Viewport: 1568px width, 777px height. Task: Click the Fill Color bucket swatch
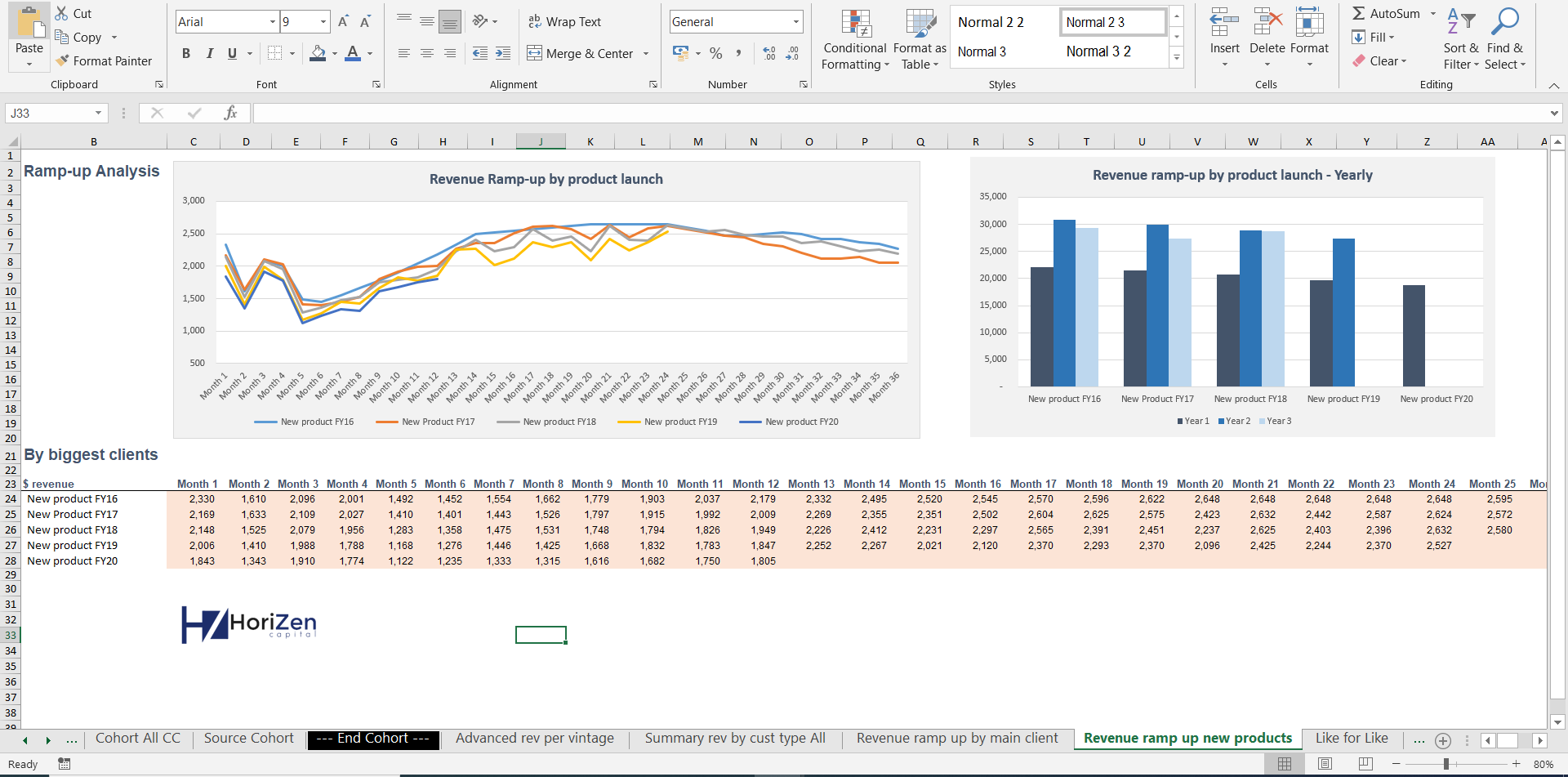pos(318,53)
